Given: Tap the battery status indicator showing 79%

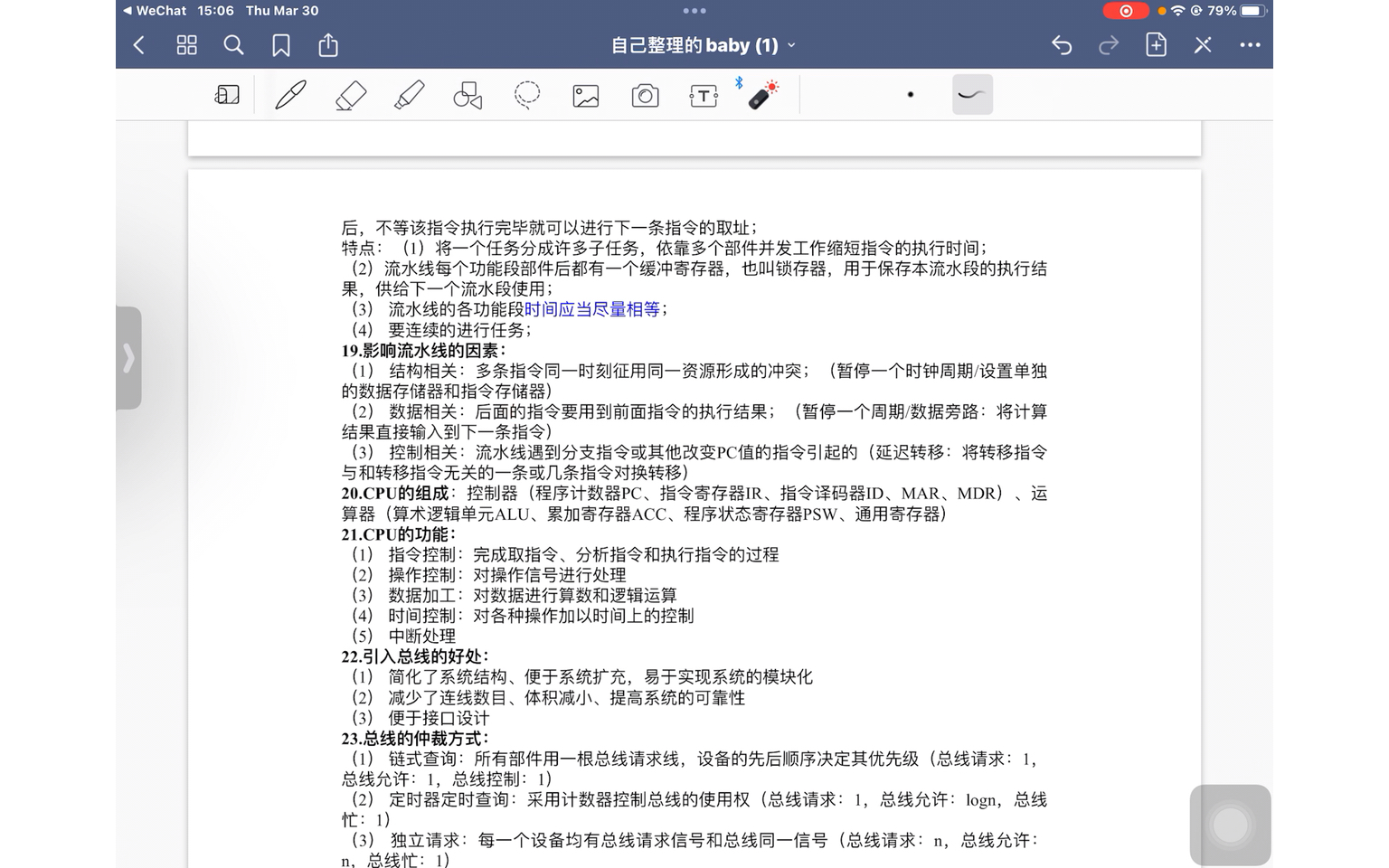Looking at the screenshot, I should (1236, 11).
